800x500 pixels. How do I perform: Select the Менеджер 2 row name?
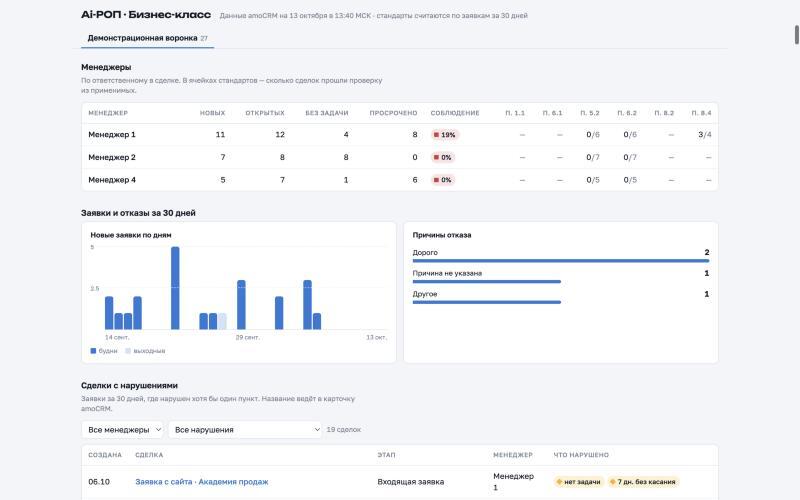pyautogui.click(x=112, y=157)
